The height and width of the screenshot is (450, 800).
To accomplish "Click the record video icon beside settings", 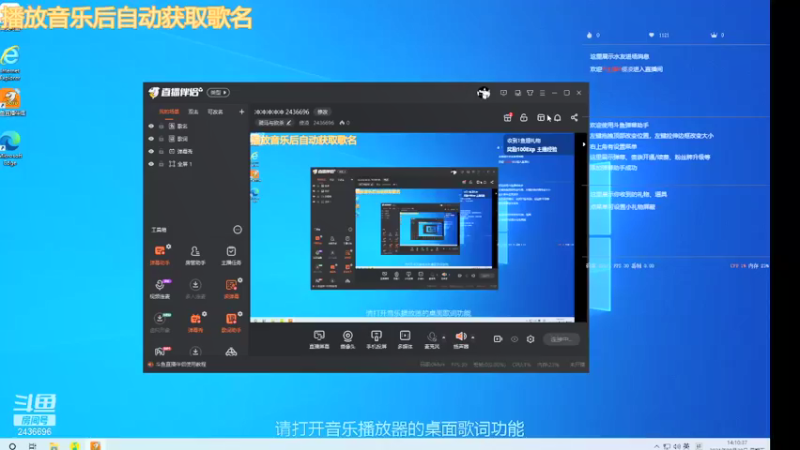I will point(497,339).
